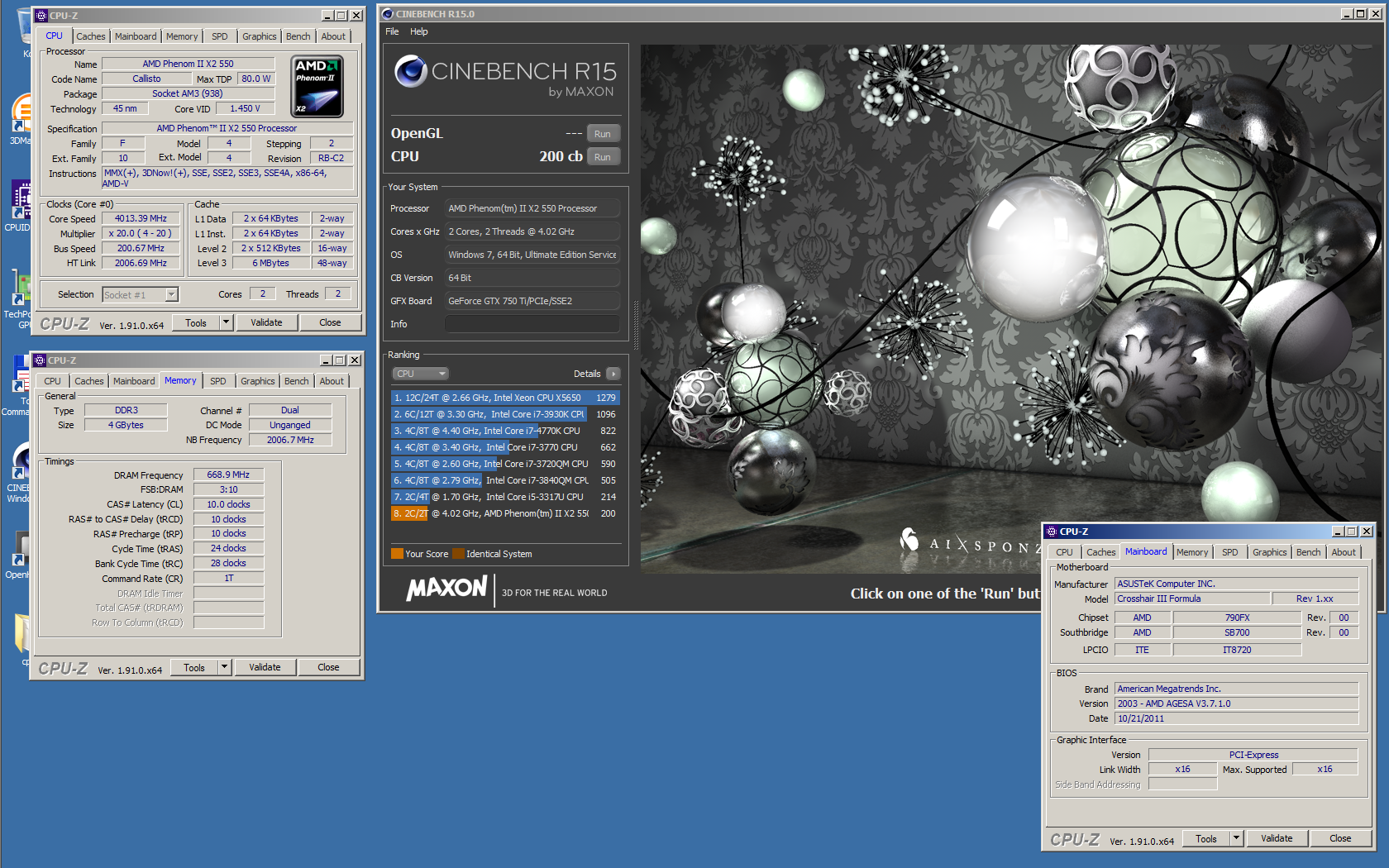Open Caches tab in Memory CPU-Z window
This screenshot has height=868, width=1389.
(88, 381)
